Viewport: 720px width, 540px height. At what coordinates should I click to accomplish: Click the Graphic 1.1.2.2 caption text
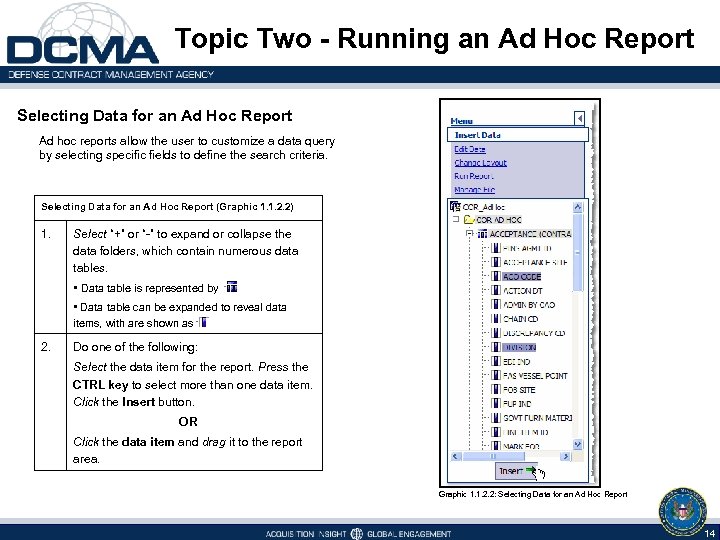point(533,495)
